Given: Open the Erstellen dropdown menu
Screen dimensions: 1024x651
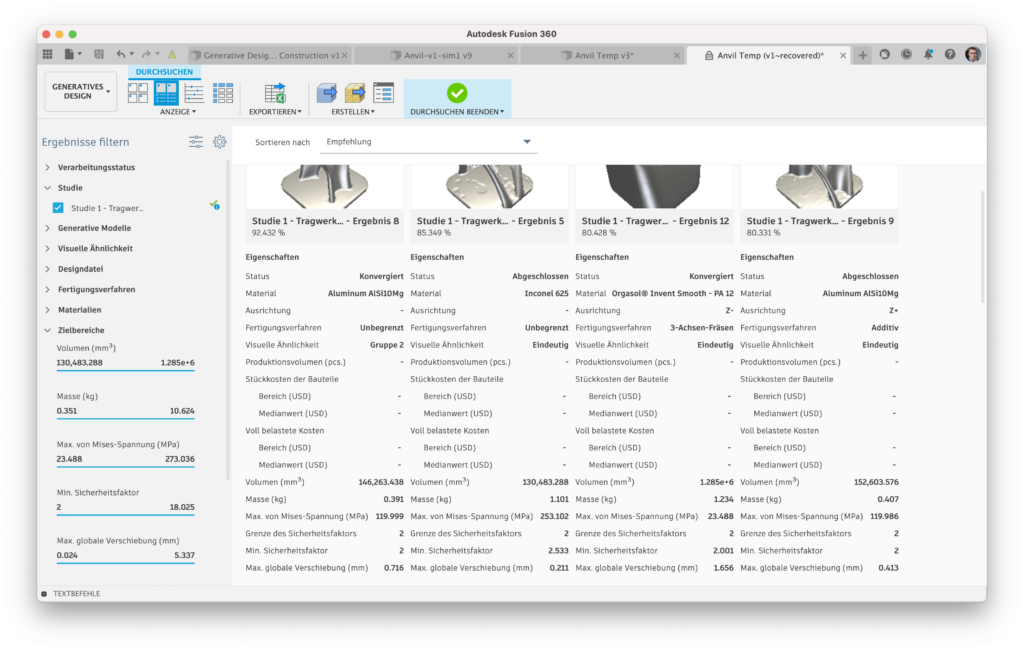Looking at the screenshot, I should (x=353, y=112).
